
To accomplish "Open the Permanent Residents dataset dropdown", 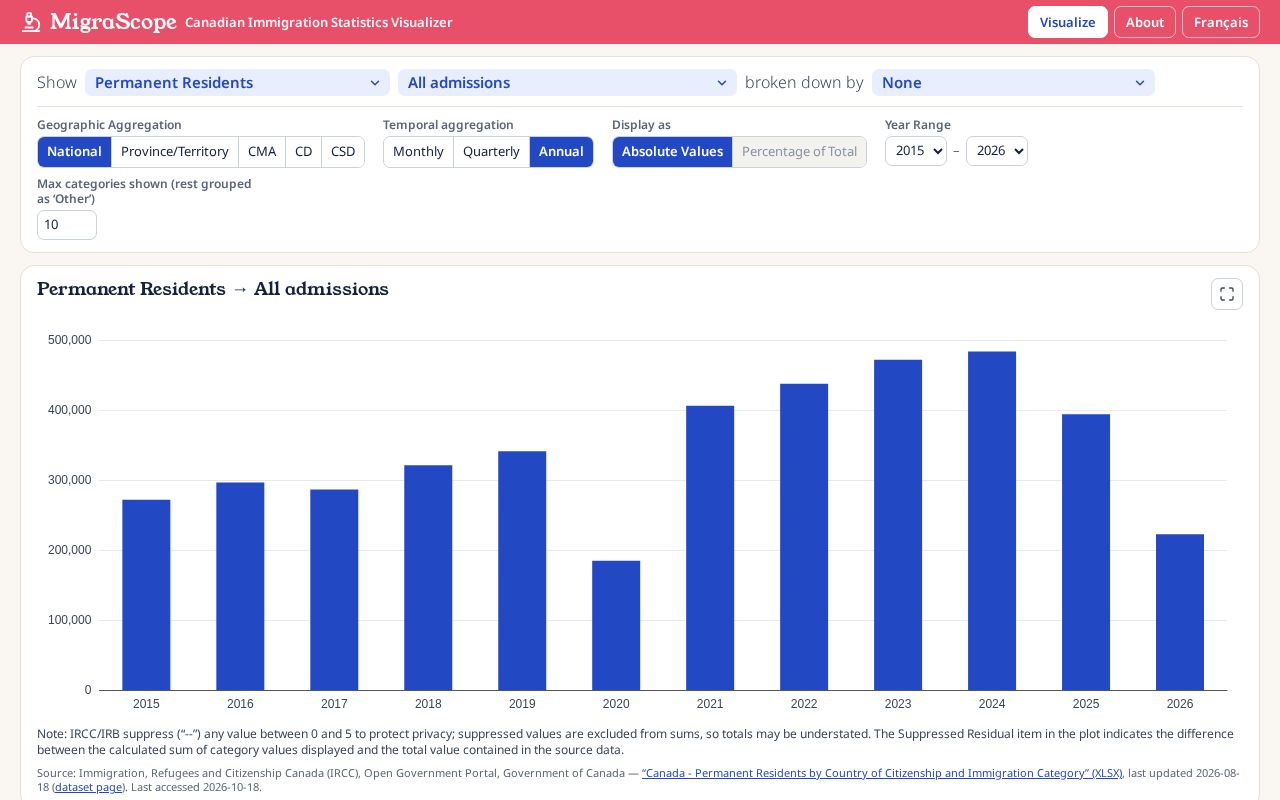I will pos(237,83).
